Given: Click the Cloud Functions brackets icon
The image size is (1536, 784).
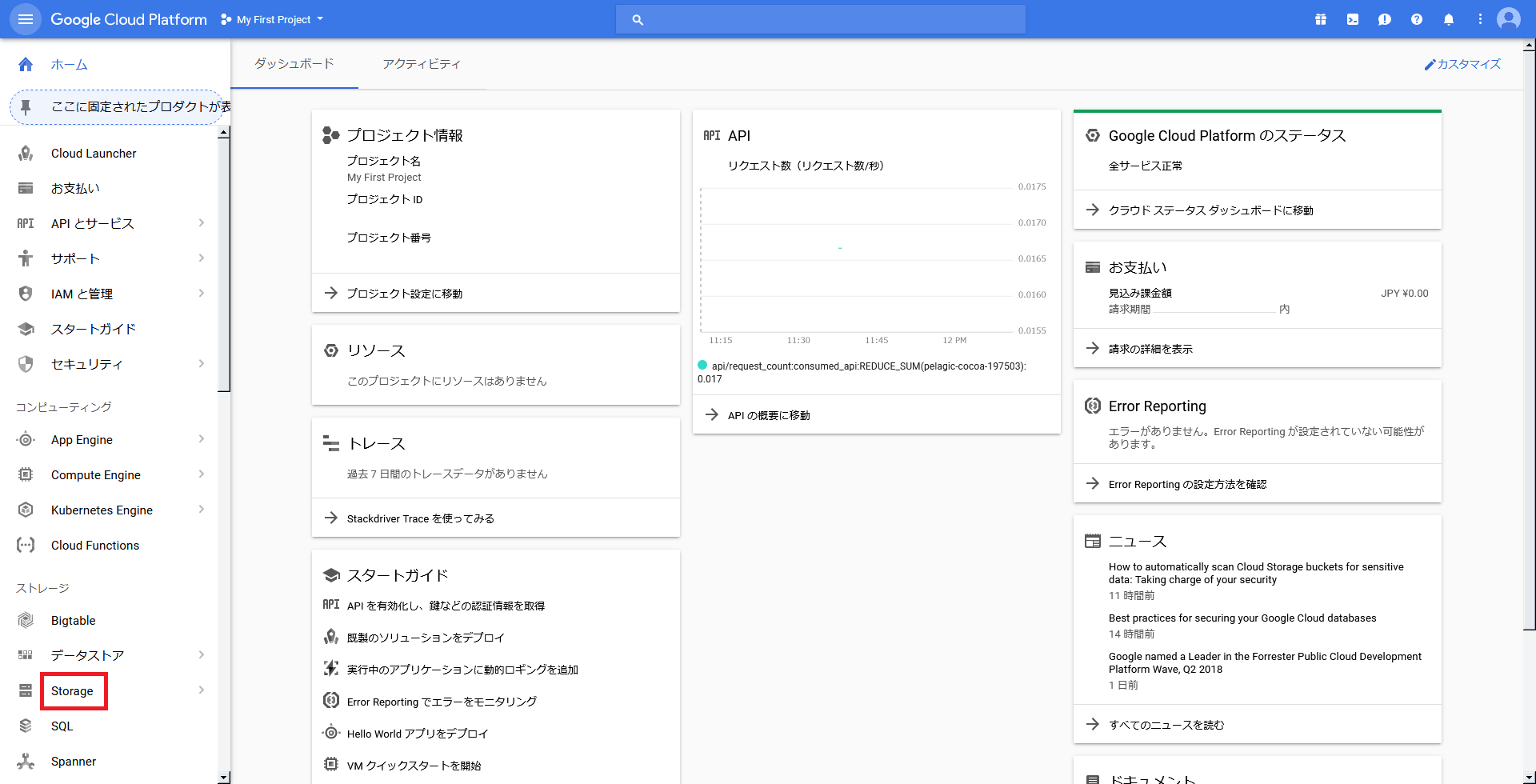Looking at the screenshot, I should (26, 545).
